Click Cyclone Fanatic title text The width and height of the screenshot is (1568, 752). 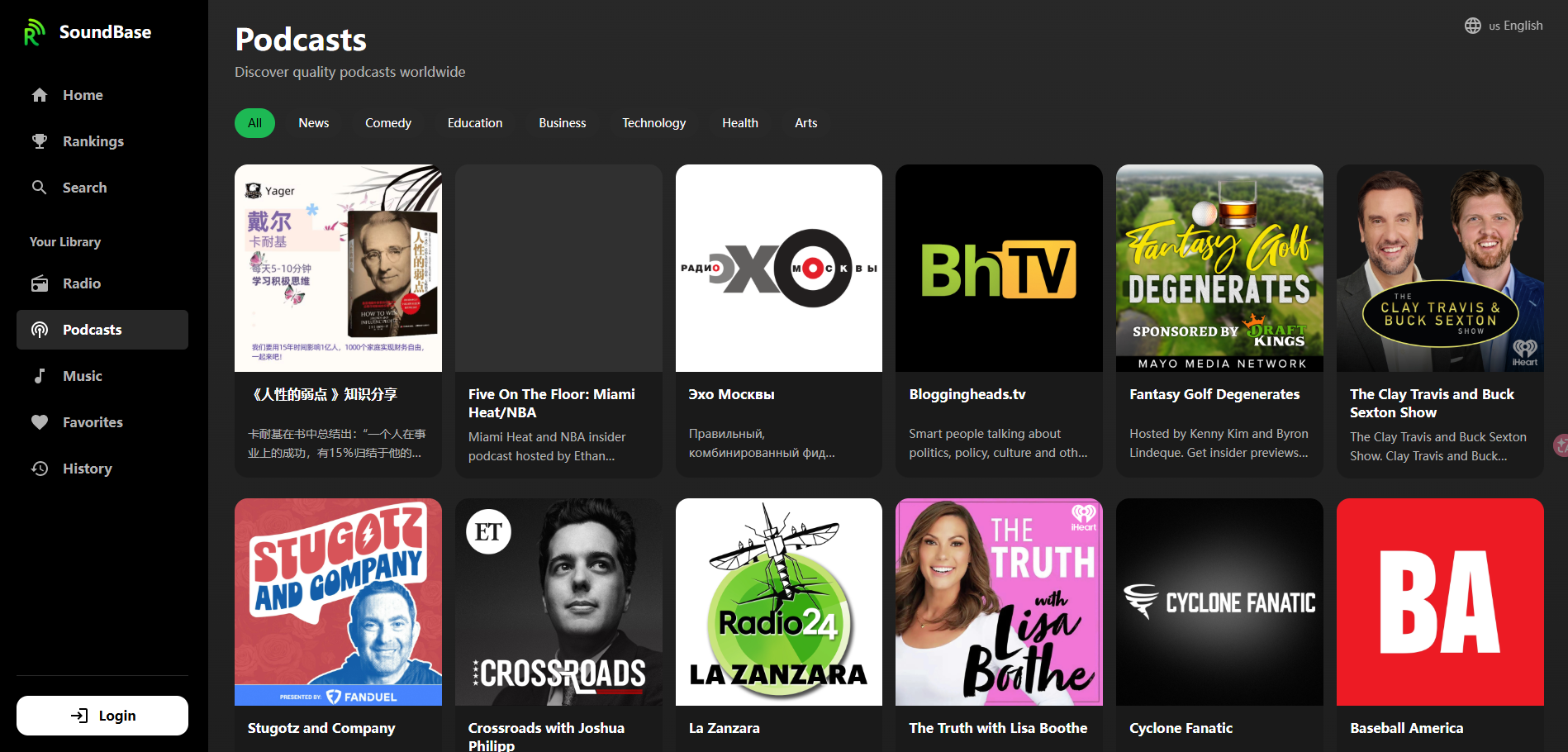click(x=1181, y=728)
